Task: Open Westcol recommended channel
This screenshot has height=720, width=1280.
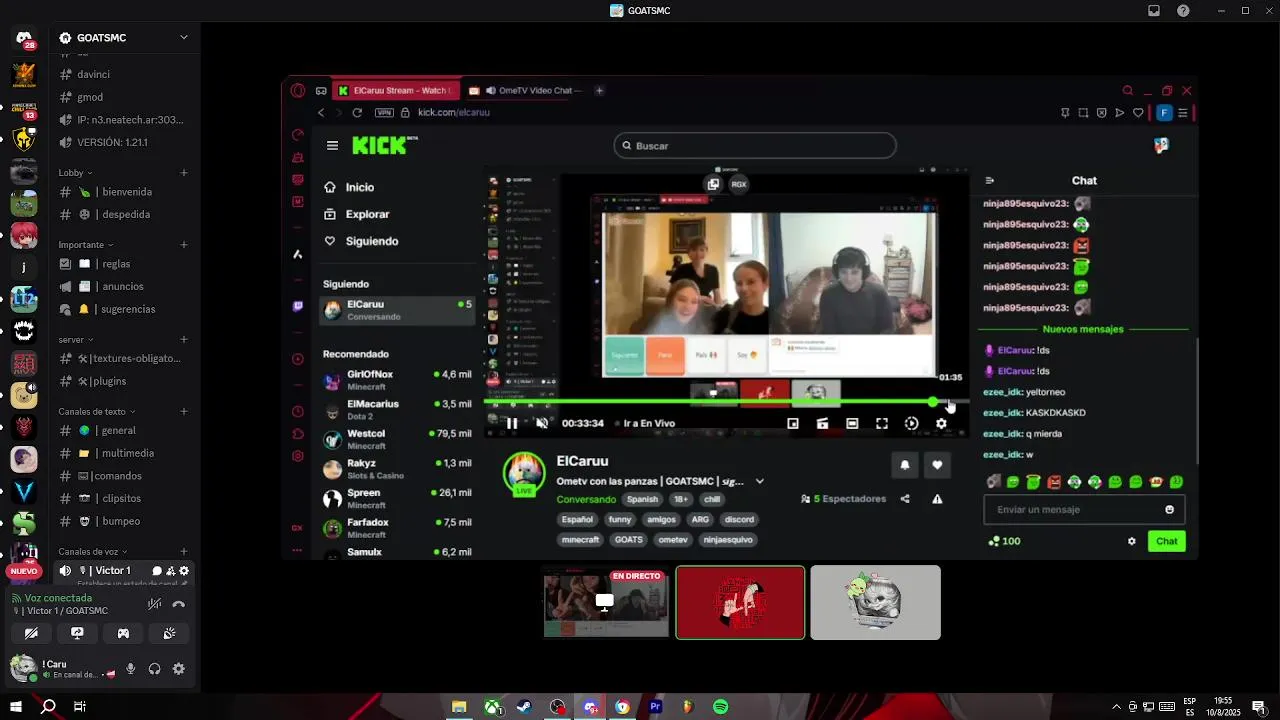Action: (397, 439)
